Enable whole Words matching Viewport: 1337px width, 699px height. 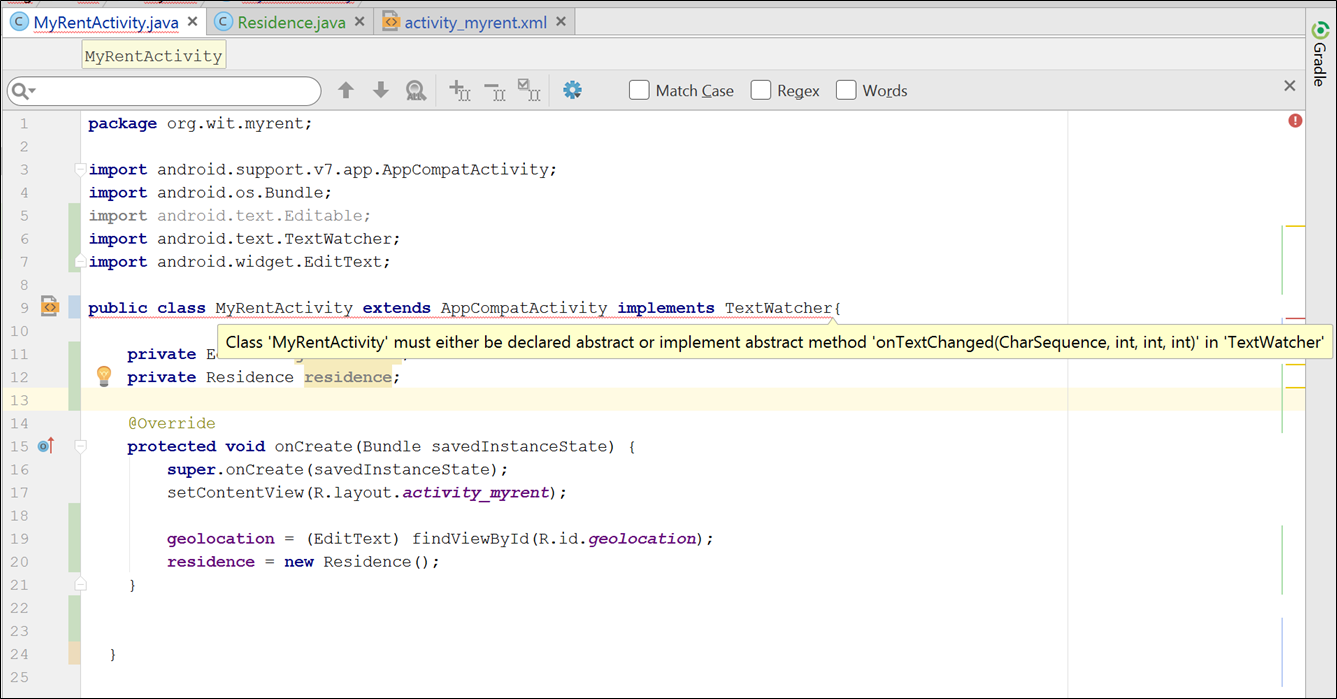click(846, 89)
